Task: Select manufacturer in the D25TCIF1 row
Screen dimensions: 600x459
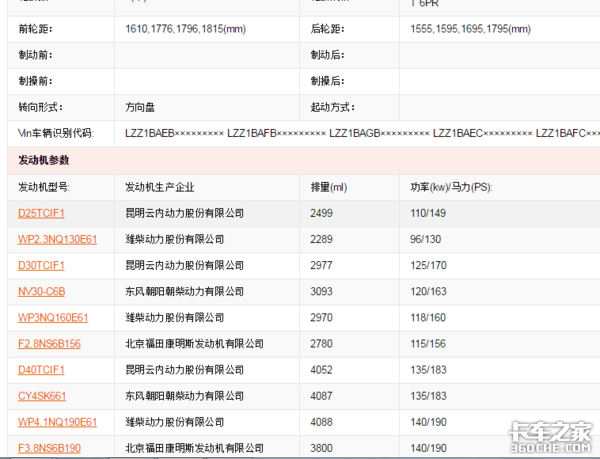Action: tap(184, 213)
